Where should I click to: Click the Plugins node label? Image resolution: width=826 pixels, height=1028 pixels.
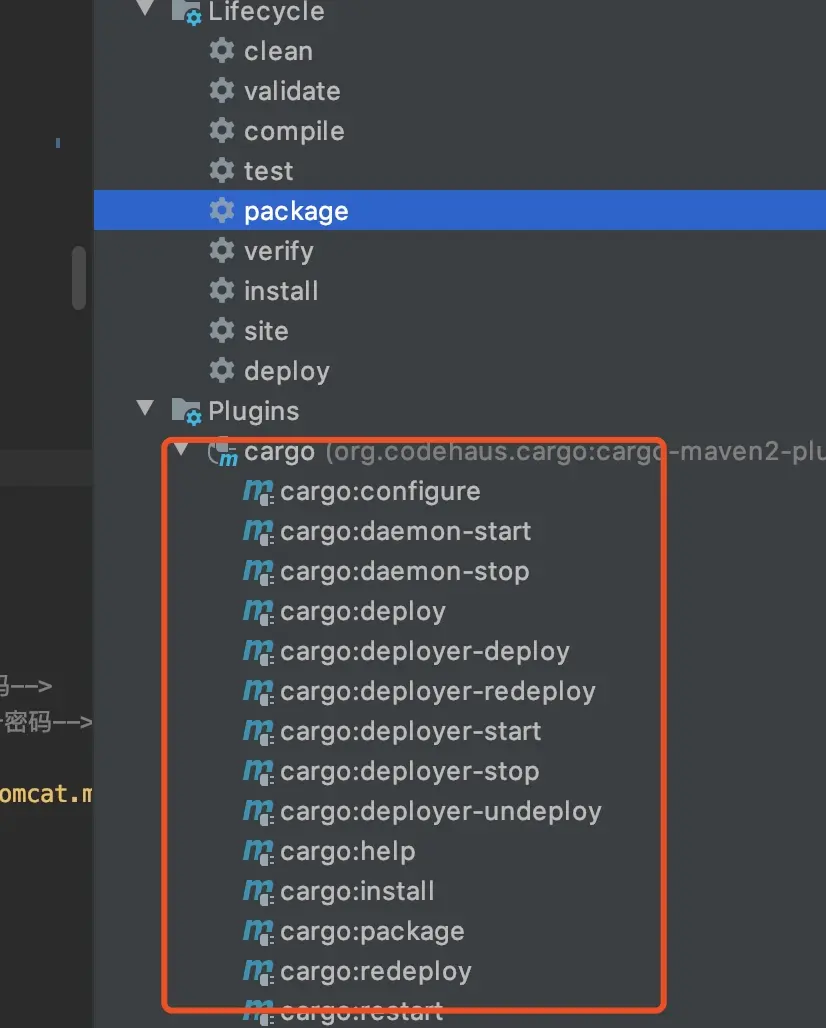coord(254,412)
